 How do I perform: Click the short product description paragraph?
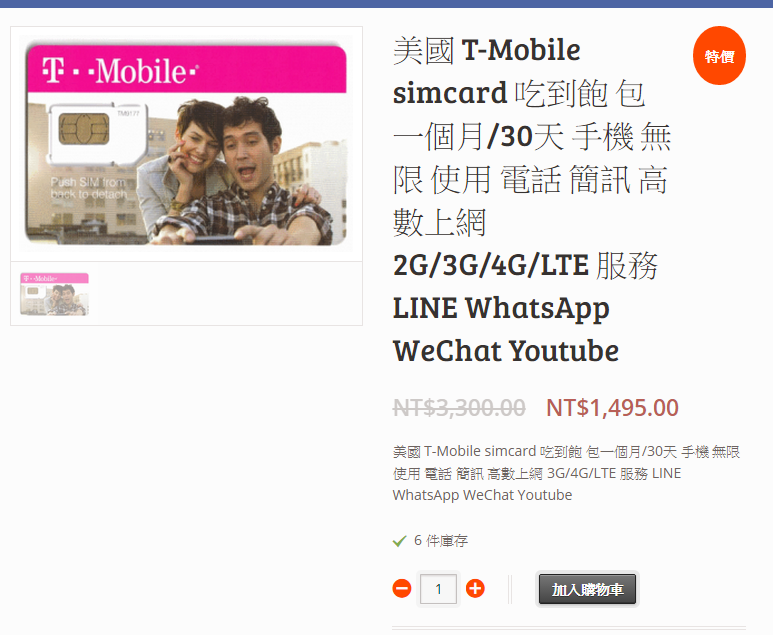(x=566, y=473)
